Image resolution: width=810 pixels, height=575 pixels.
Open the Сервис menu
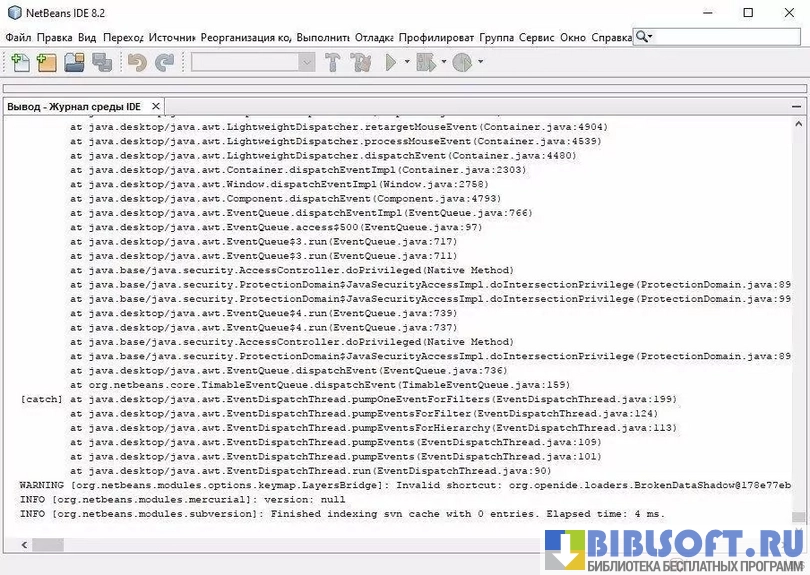click(x=536, y=37)
